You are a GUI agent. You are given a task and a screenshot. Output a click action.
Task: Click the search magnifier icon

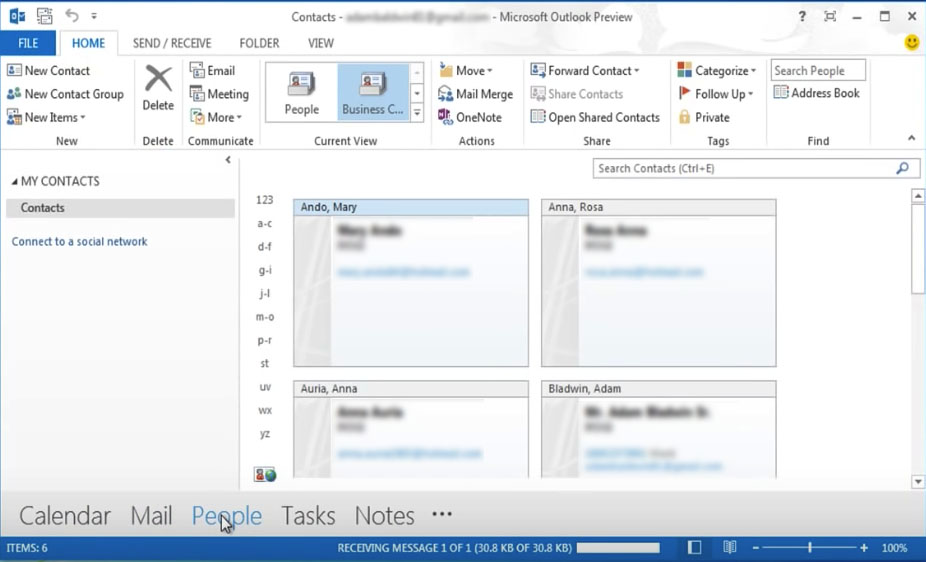(x=902, y=168)
